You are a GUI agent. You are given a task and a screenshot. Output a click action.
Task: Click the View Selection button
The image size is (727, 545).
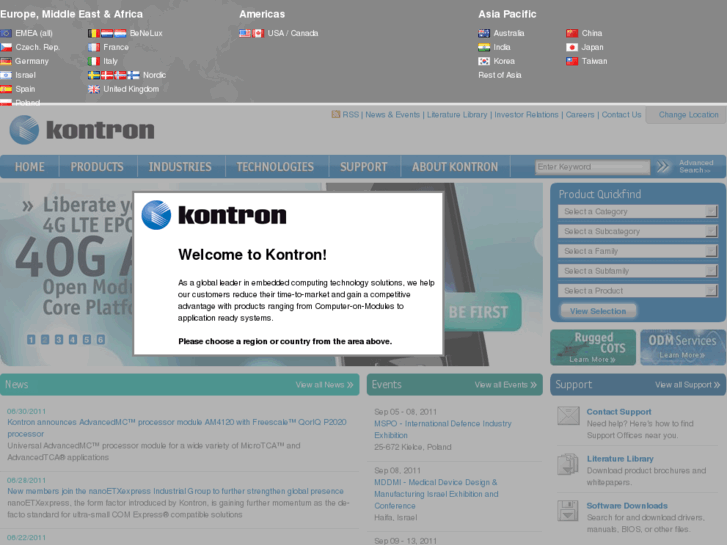coord(598,311)
